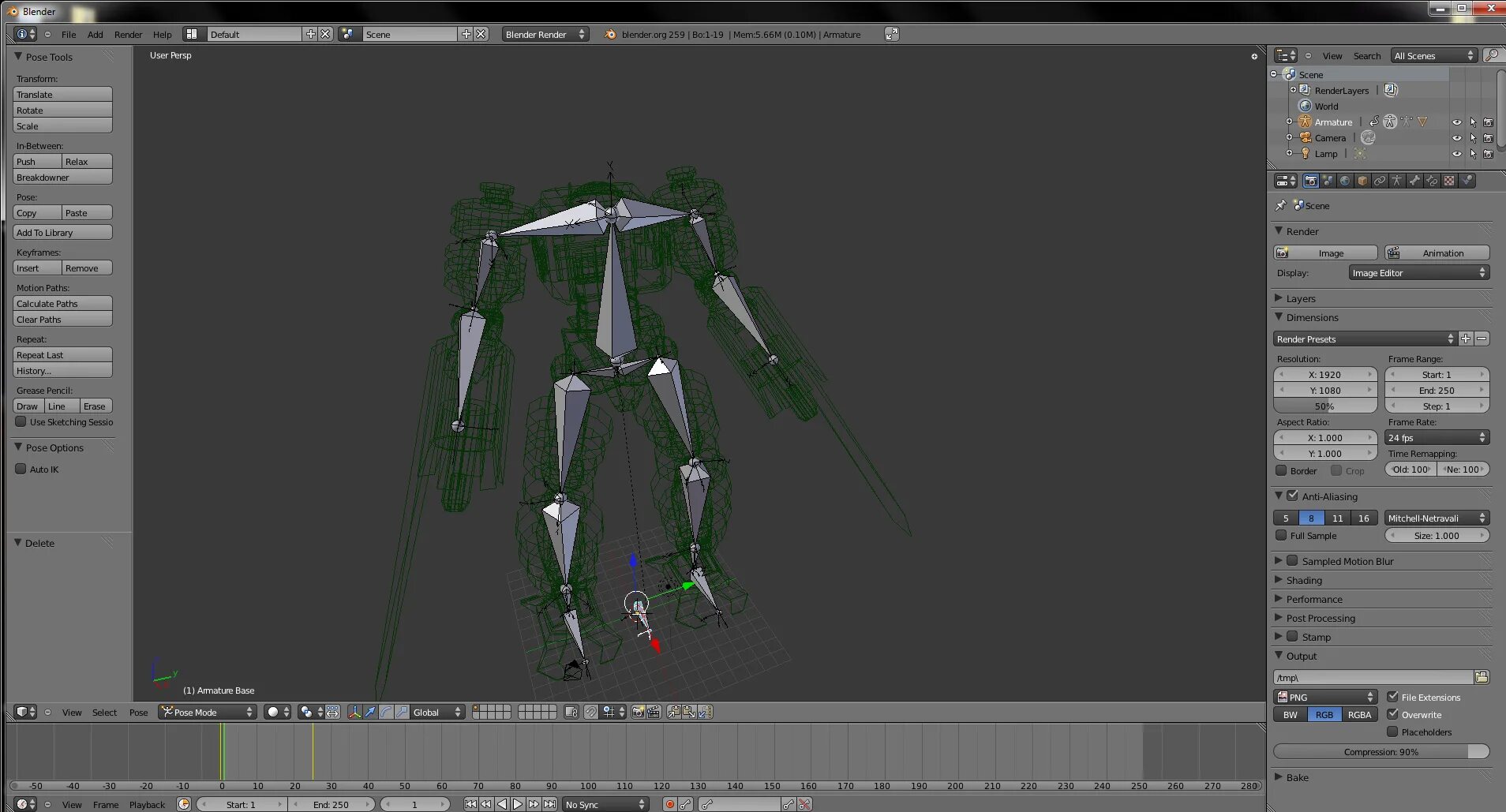Open the World properties tab icon

[x=1345, y=181]
